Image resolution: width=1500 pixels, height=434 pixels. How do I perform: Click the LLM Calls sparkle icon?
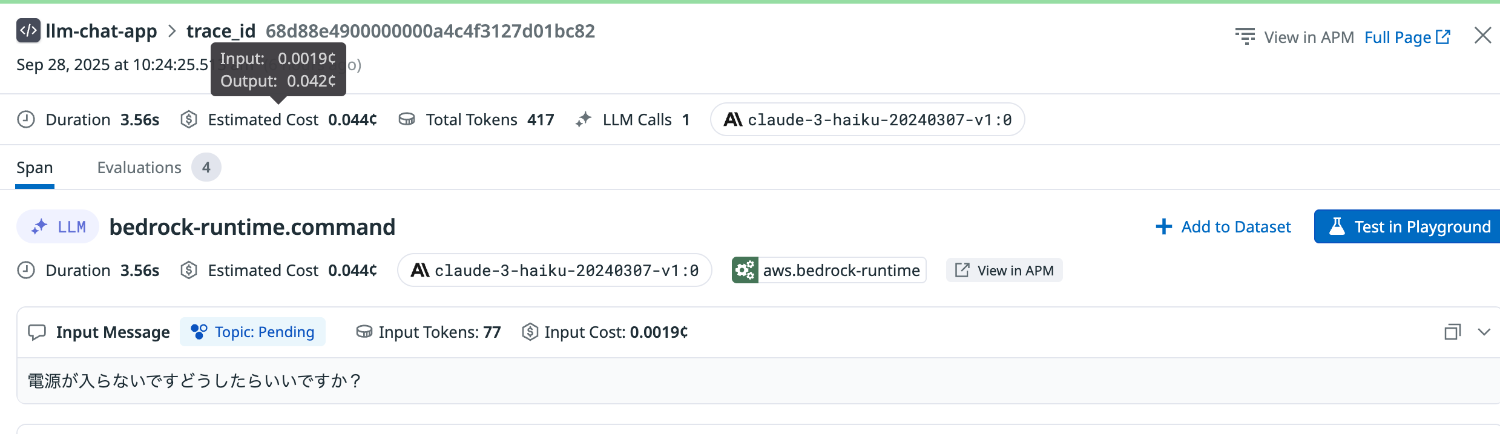(584, 120)
